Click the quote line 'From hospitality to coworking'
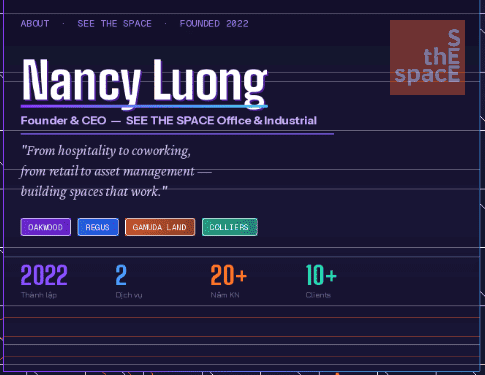This screenshot has width=485, height=375. click(x=106, y=151)
